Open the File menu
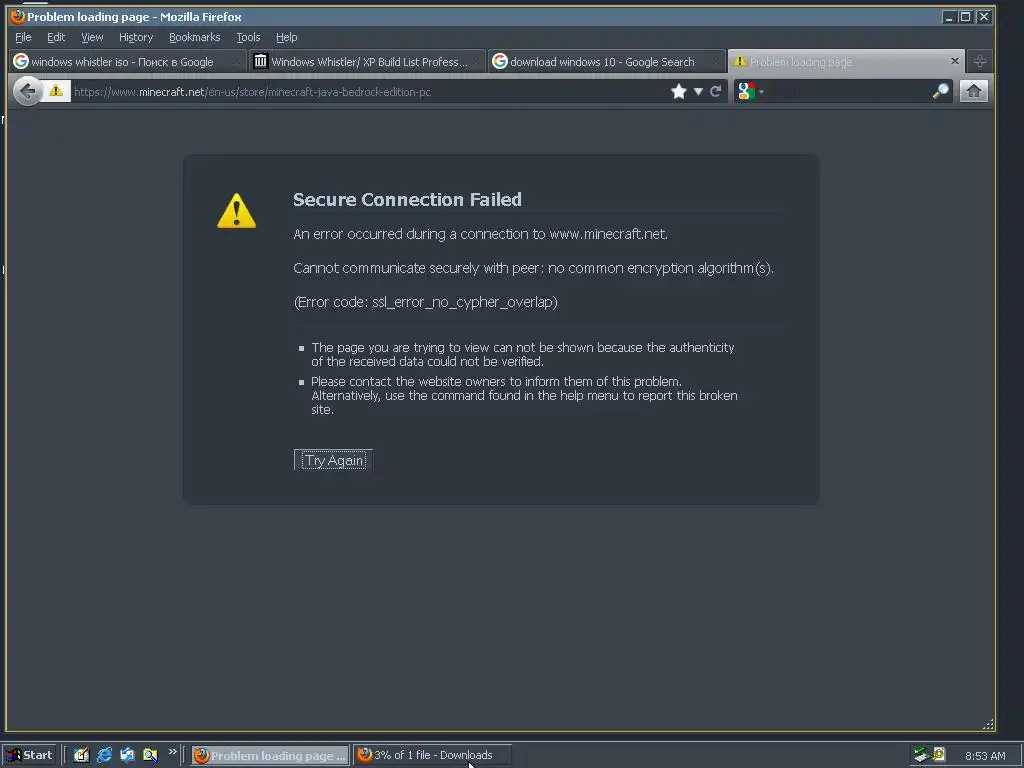 point(23,37)
